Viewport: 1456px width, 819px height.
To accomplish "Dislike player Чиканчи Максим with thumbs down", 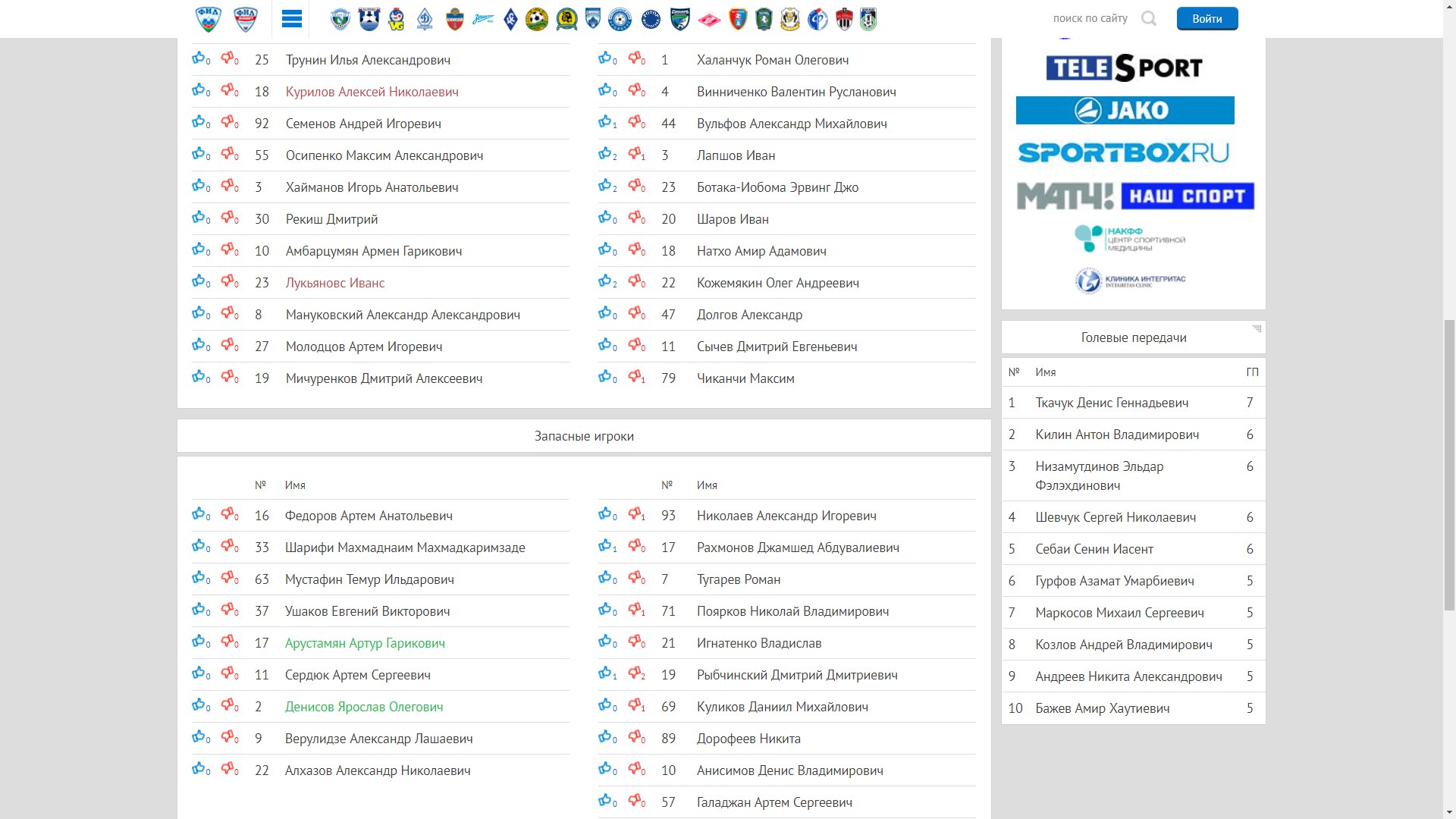I will [635, 377].
